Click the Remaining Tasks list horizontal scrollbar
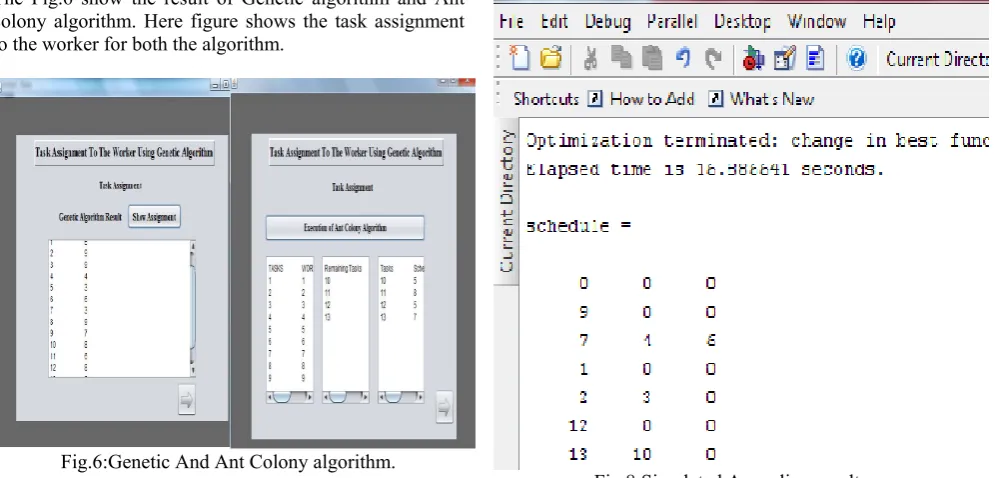The image size is (995, 478). (346, 397)
